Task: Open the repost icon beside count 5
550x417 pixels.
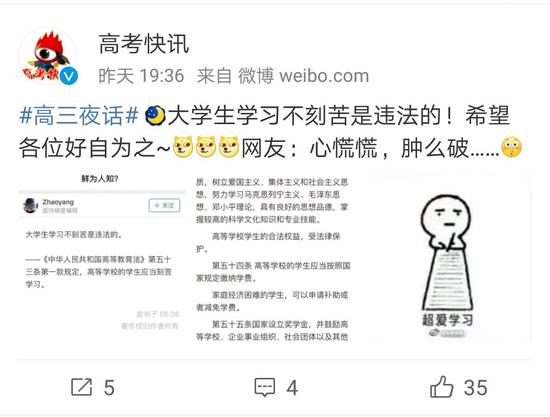Action: 81,387
